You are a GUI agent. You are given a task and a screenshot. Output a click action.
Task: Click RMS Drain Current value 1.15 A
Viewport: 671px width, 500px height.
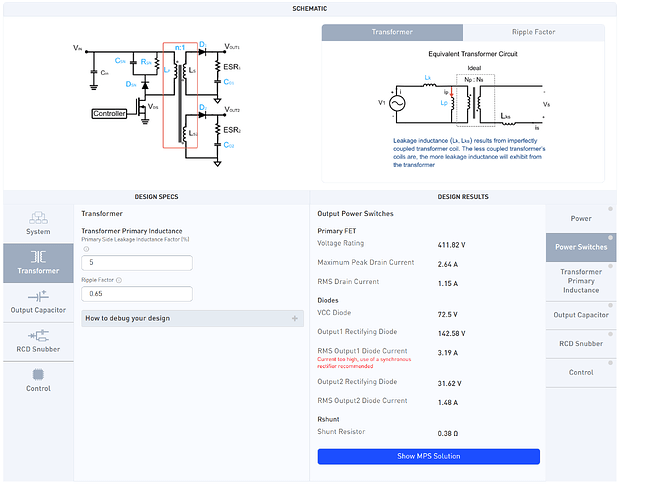coord(448,284)
